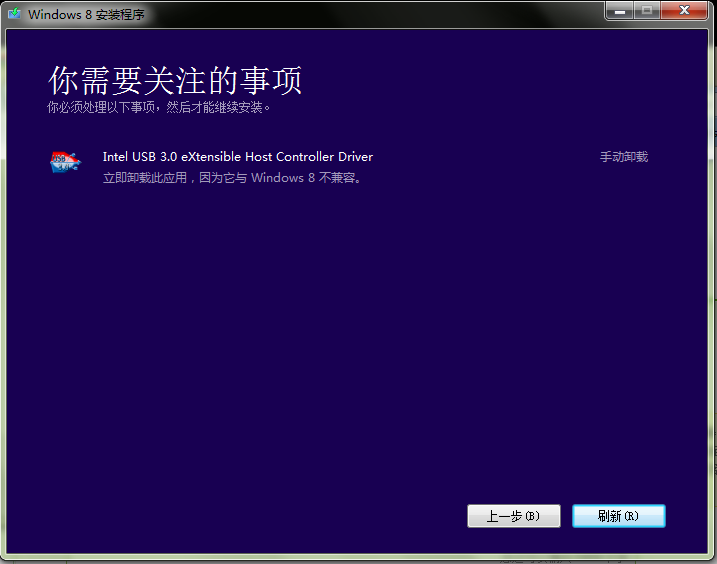Click the Windows 8 安装程序 title text
Screen dimensions: 717x564
[x=86, y=15]
